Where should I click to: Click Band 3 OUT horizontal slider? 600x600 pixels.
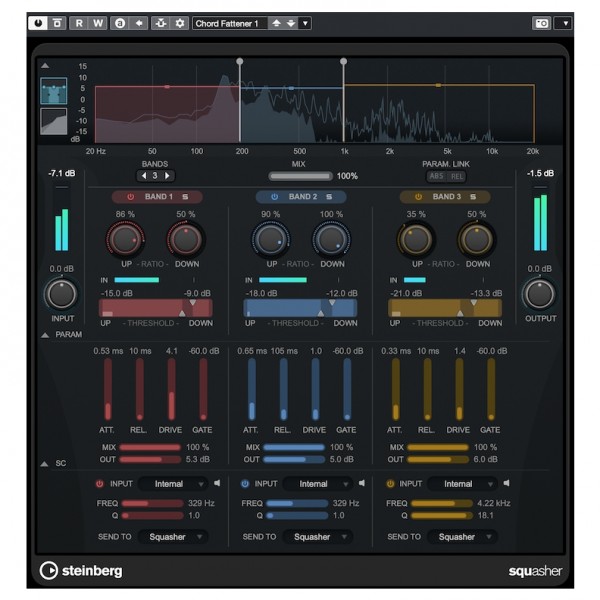tap(438, 459)
